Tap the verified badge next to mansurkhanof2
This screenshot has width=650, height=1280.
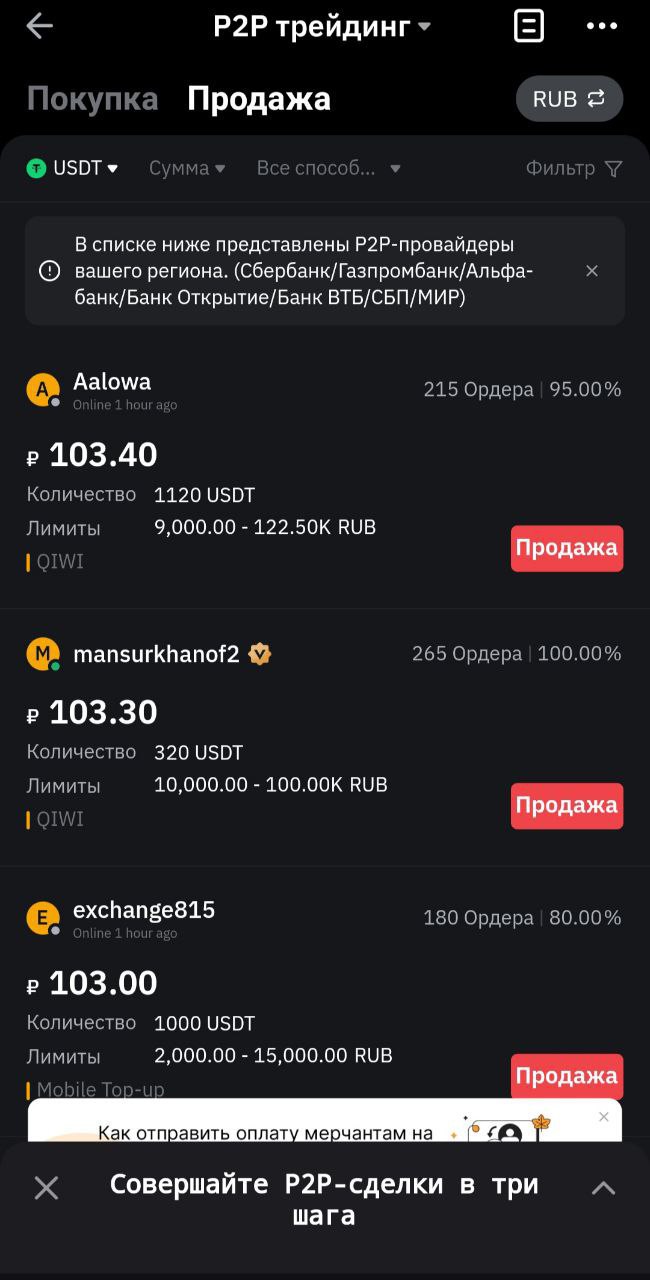coord(260,654)
